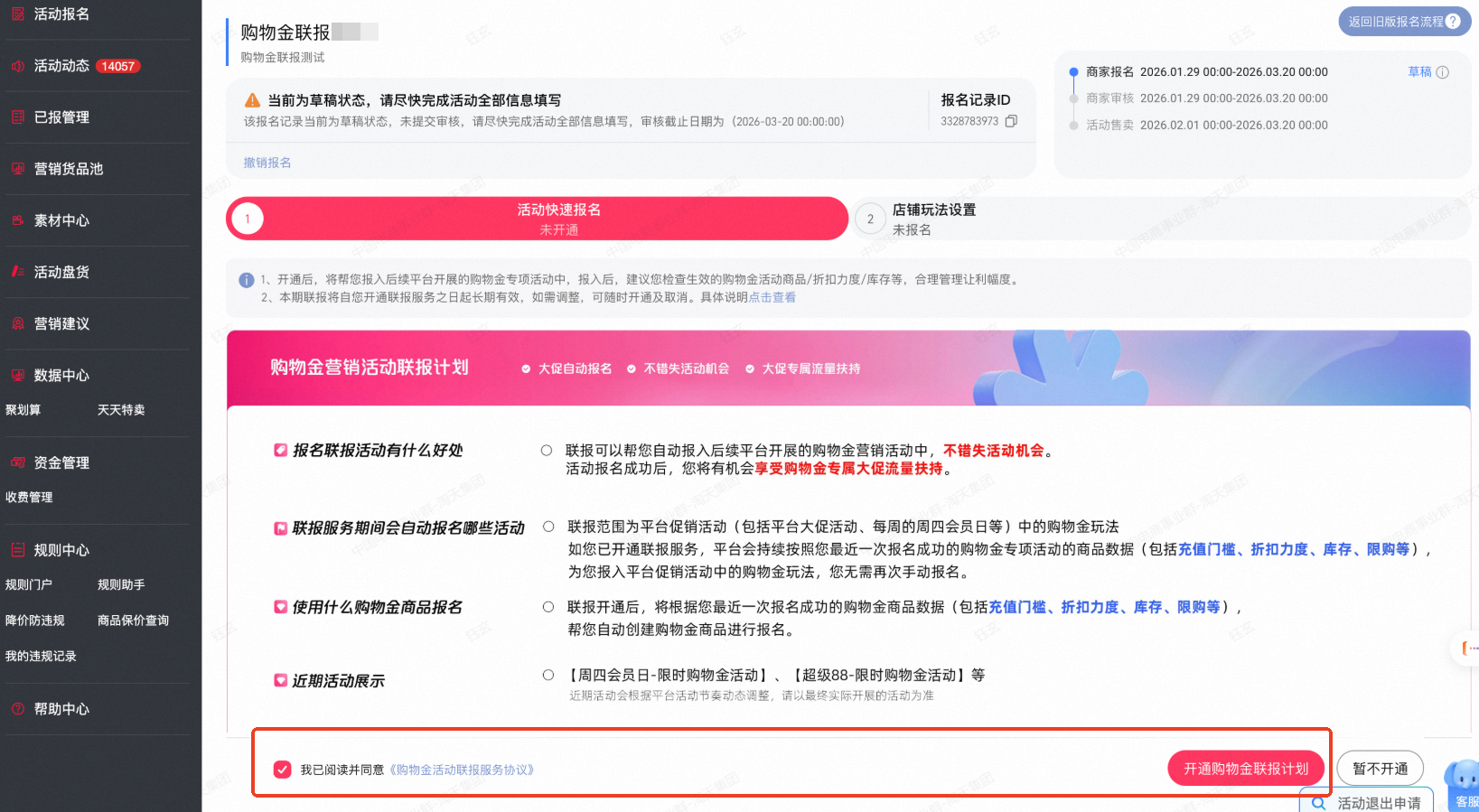1479x812 pixels.
Task: Click the 撤销报名 link
Action: (267, 163)
